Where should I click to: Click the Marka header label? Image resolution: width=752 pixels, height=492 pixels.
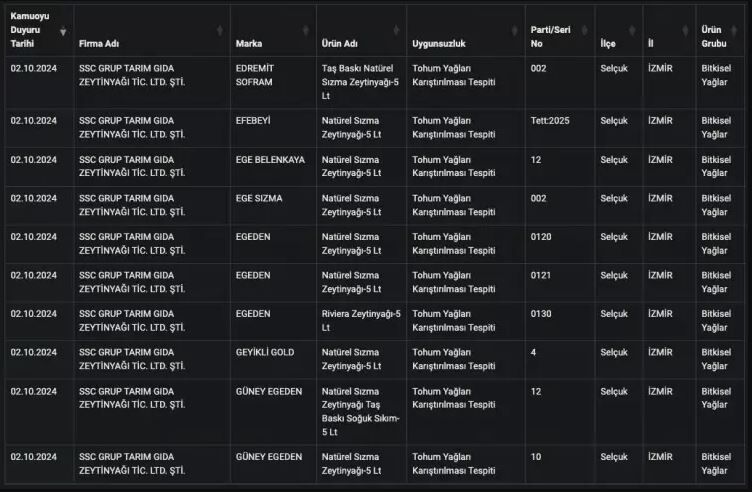(249, 45)
